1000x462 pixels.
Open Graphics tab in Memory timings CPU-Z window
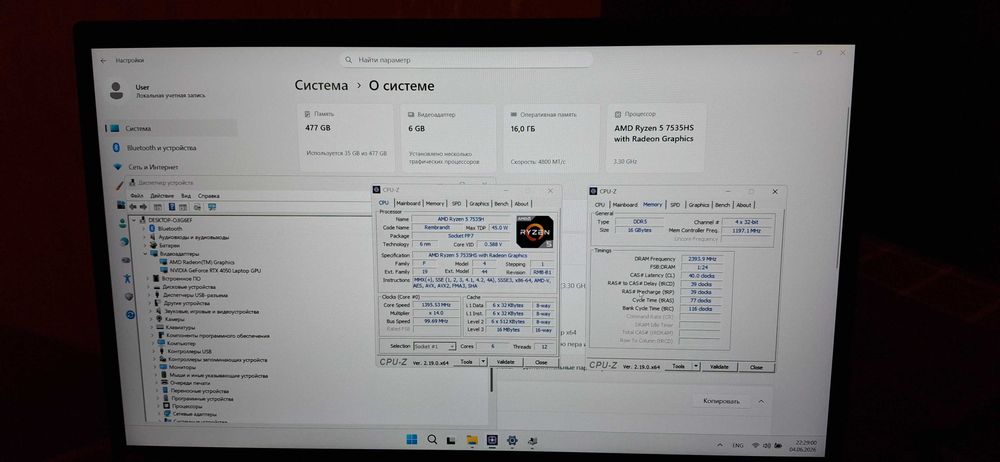tap(699, 205)
